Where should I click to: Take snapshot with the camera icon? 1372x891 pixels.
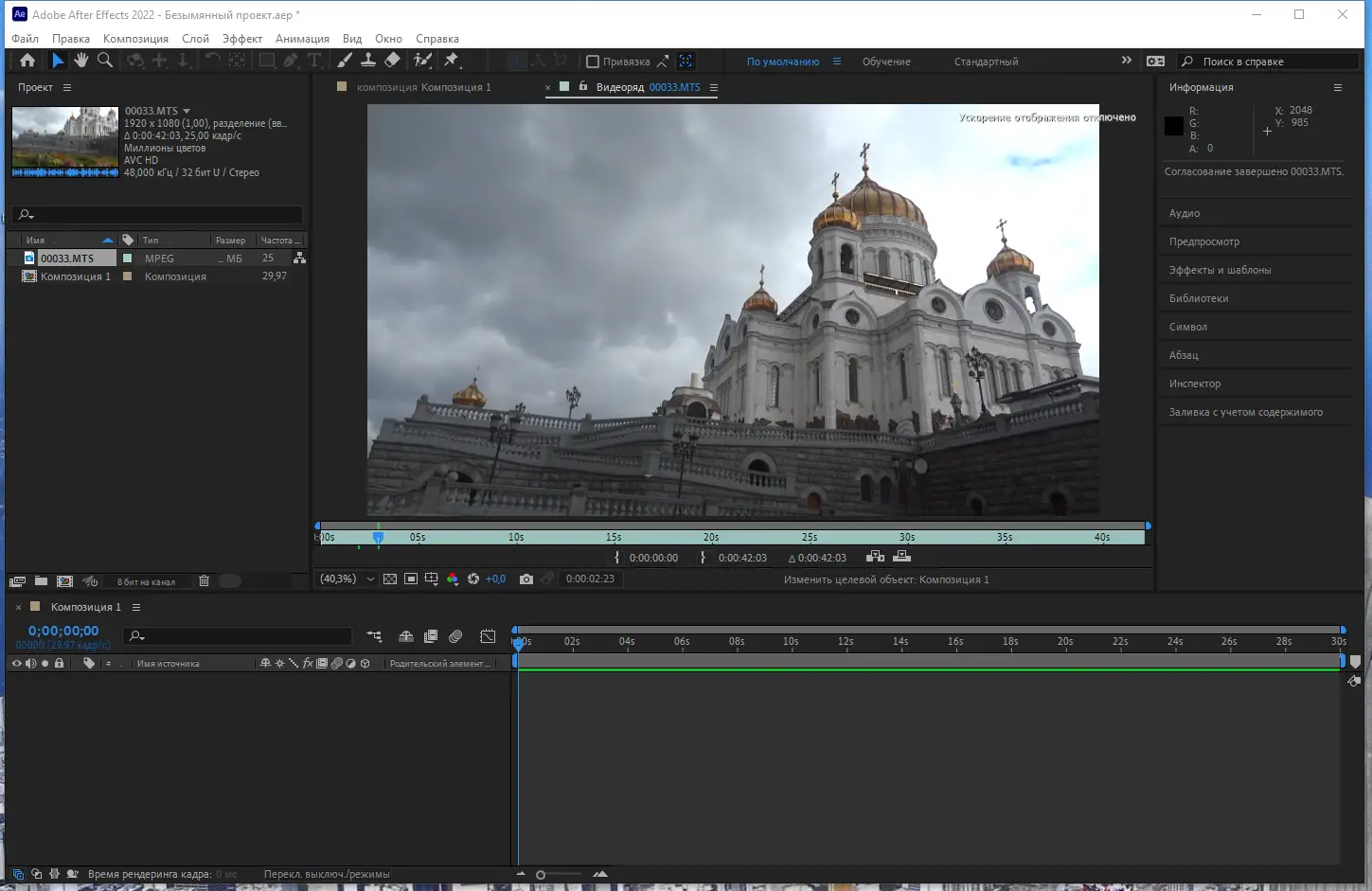click(x=526, y=579)
